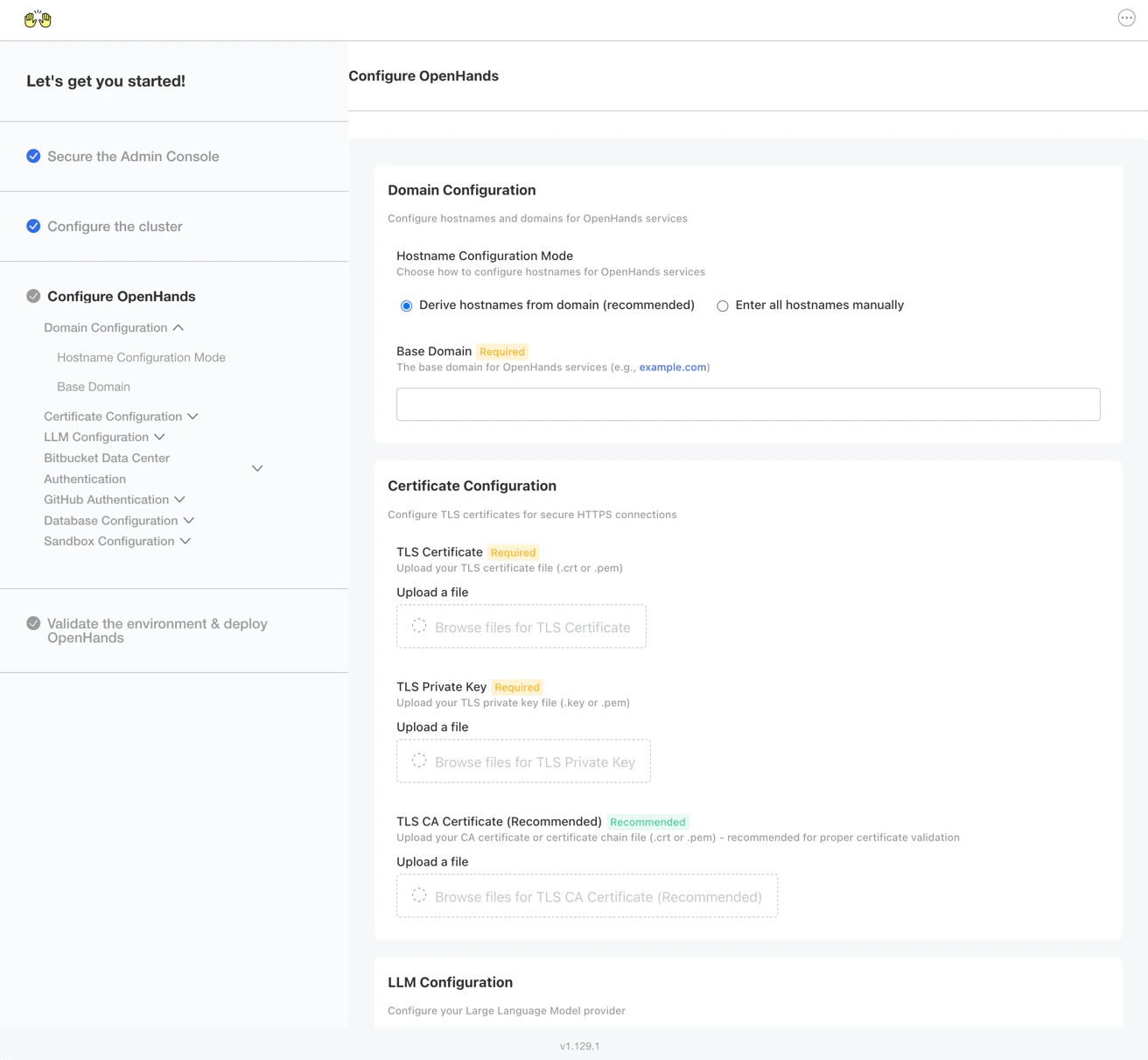Click the checkmark beside Configure OpenHands step
1148x1060 pixels.
pyautogui.click(x=33, y=296)
